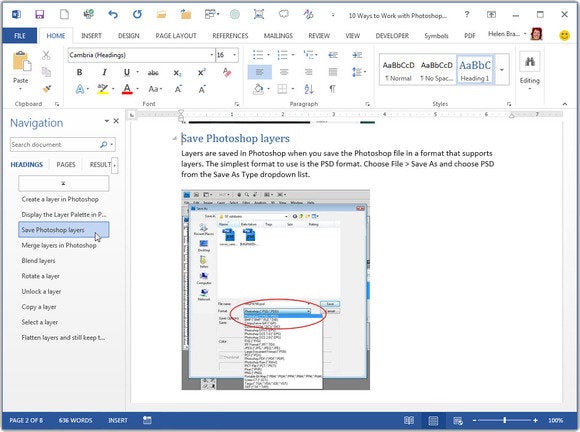The width and height of the screenshot is (580, 432).
Task: Apply the Normal style
Action: tap(398, 70)
